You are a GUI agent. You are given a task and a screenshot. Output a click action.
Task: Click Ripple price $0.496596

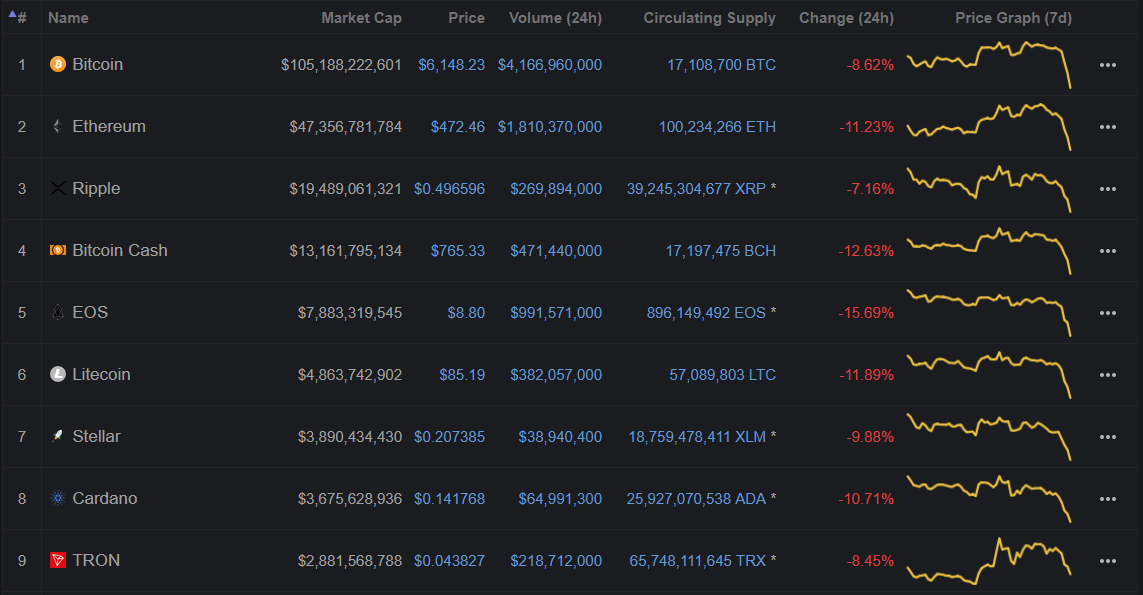[449, 189]
